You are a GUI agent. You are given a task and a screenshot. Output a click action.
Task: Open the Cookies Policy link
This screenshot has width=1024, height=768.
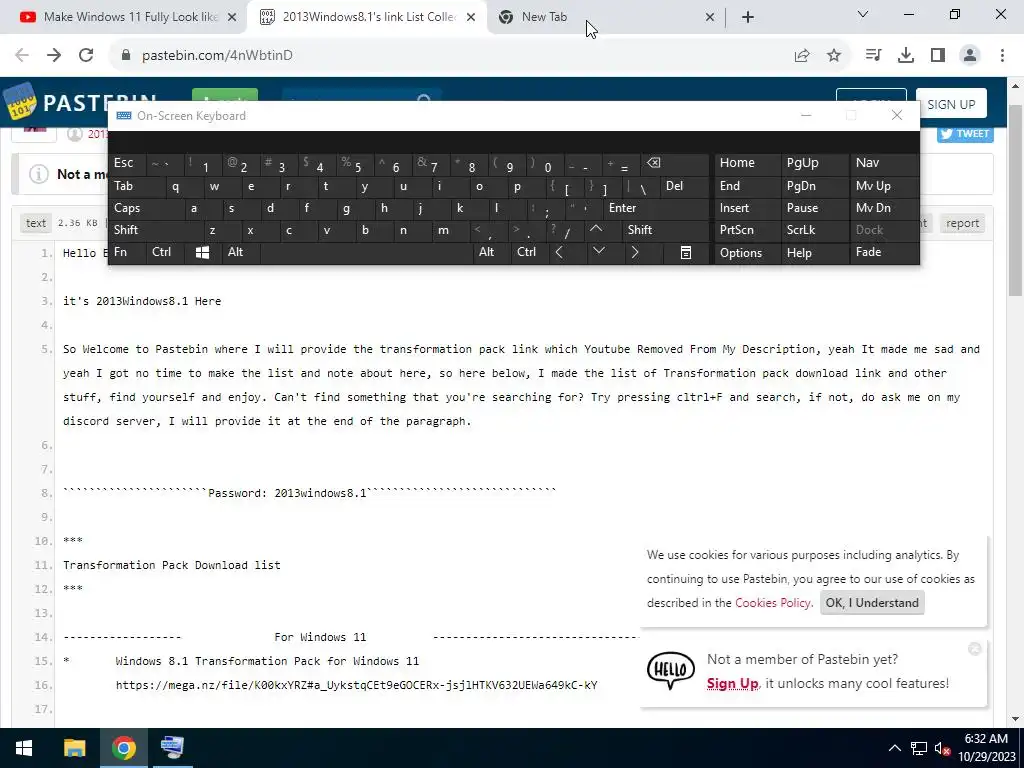pyautogui.click(x=773, y=603)
